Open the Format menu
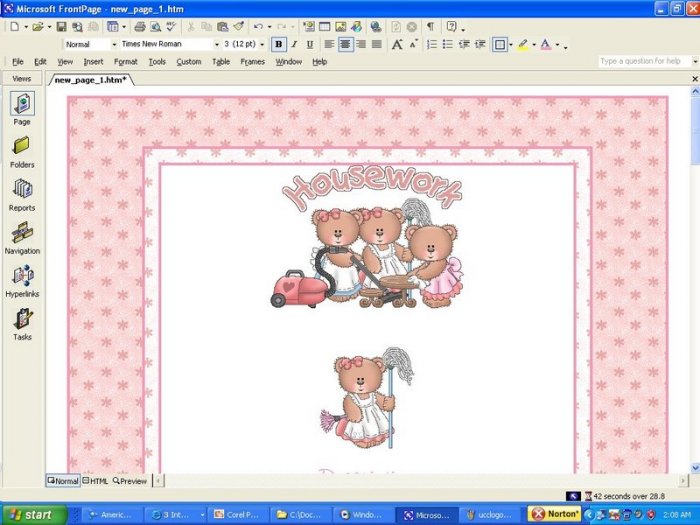Viewport: 700px width, 525px height. tap(125, 62)
